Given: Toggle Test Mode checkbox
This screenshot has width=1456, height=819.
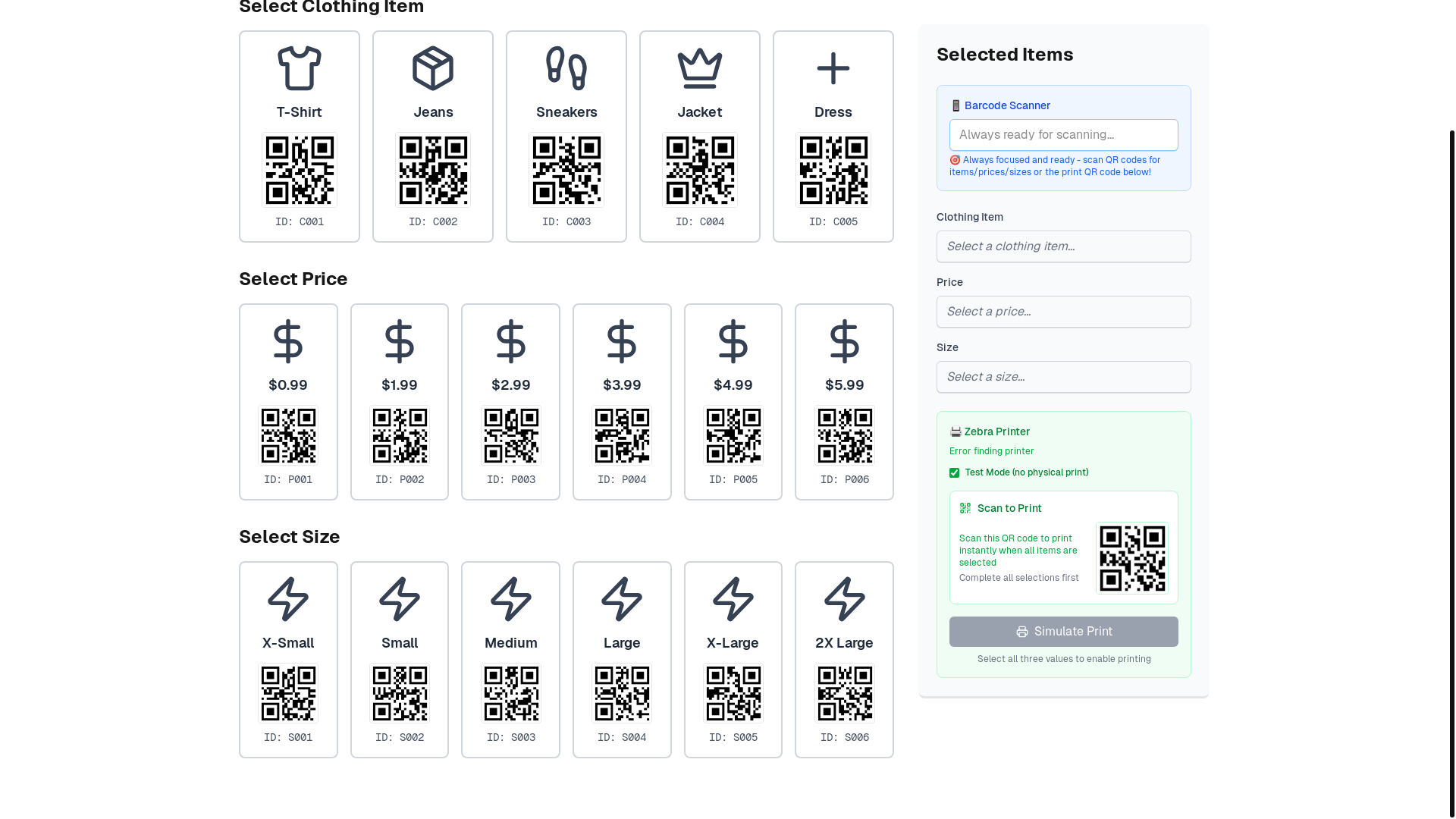Looking at the screenshot, I should (954, 472).
